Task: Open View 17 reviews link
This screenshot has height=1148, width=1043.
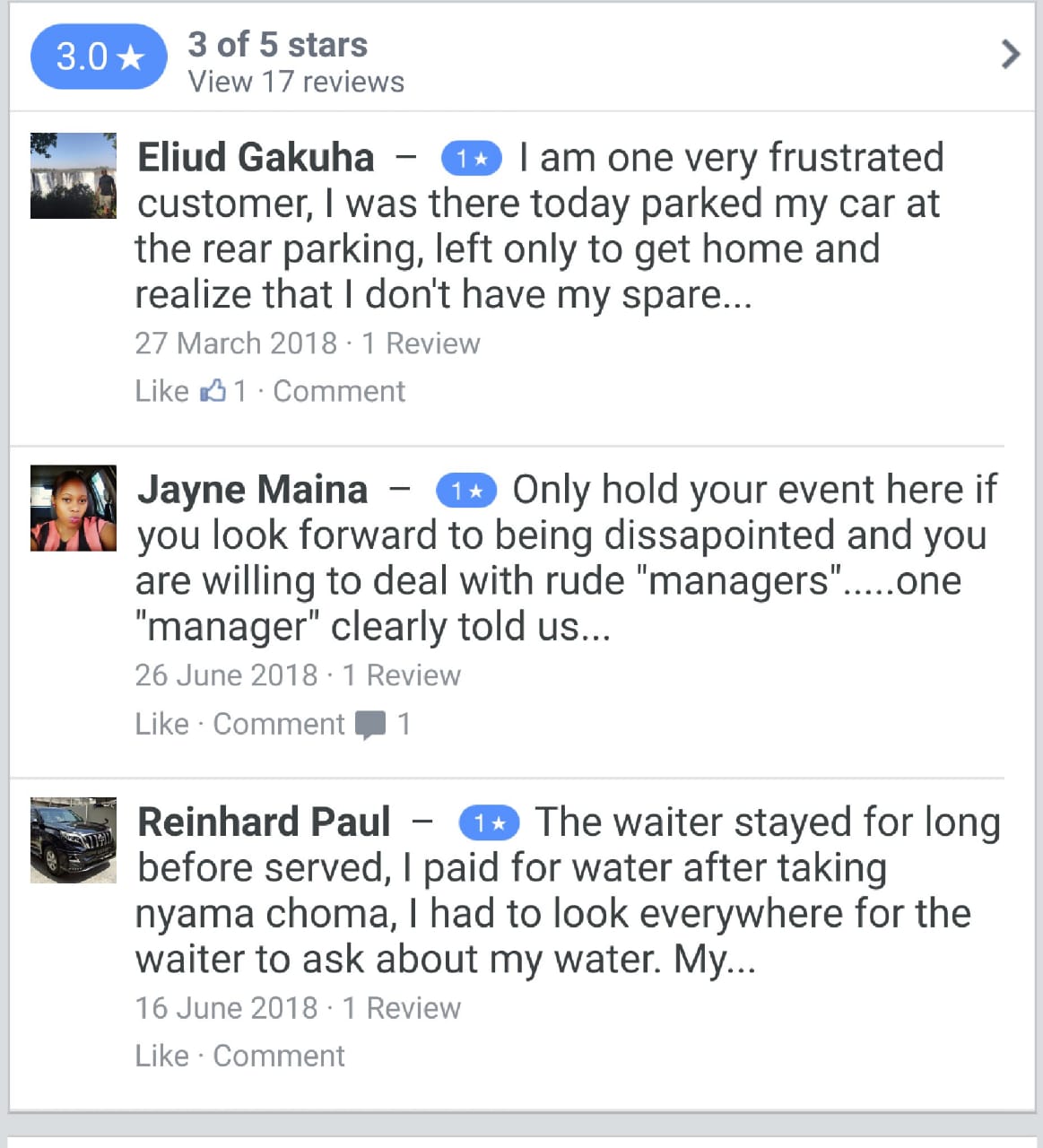Action: coord(296,83)
